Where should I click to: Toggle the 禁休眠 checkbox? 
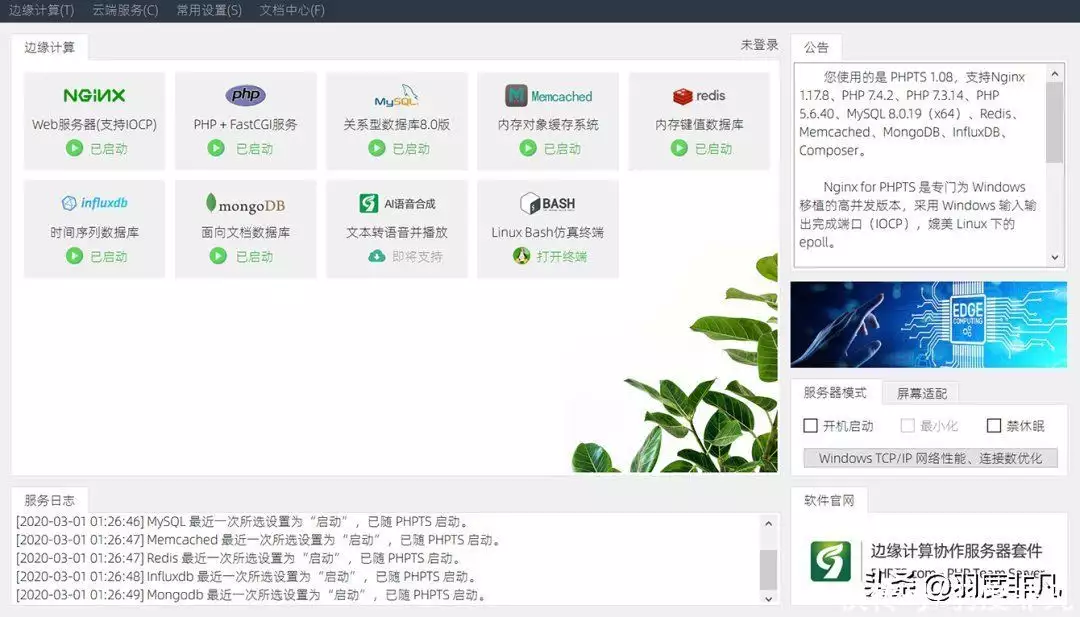994,426
